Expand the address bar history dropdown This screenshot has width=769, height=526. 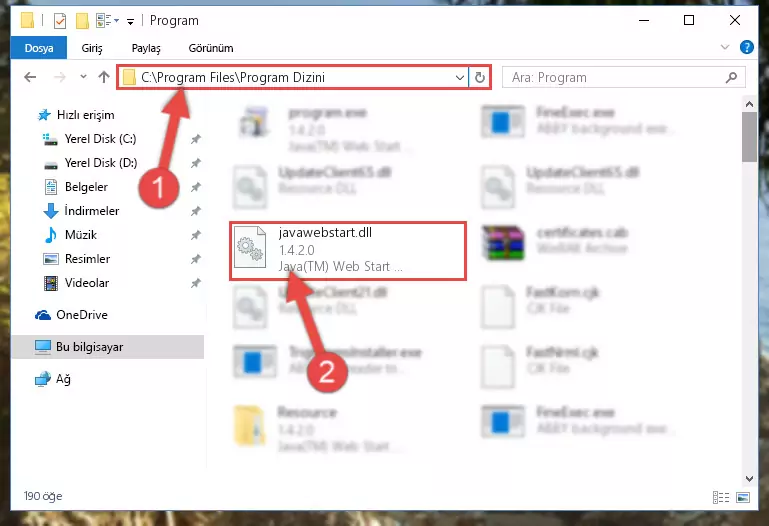tap(460, 77)
